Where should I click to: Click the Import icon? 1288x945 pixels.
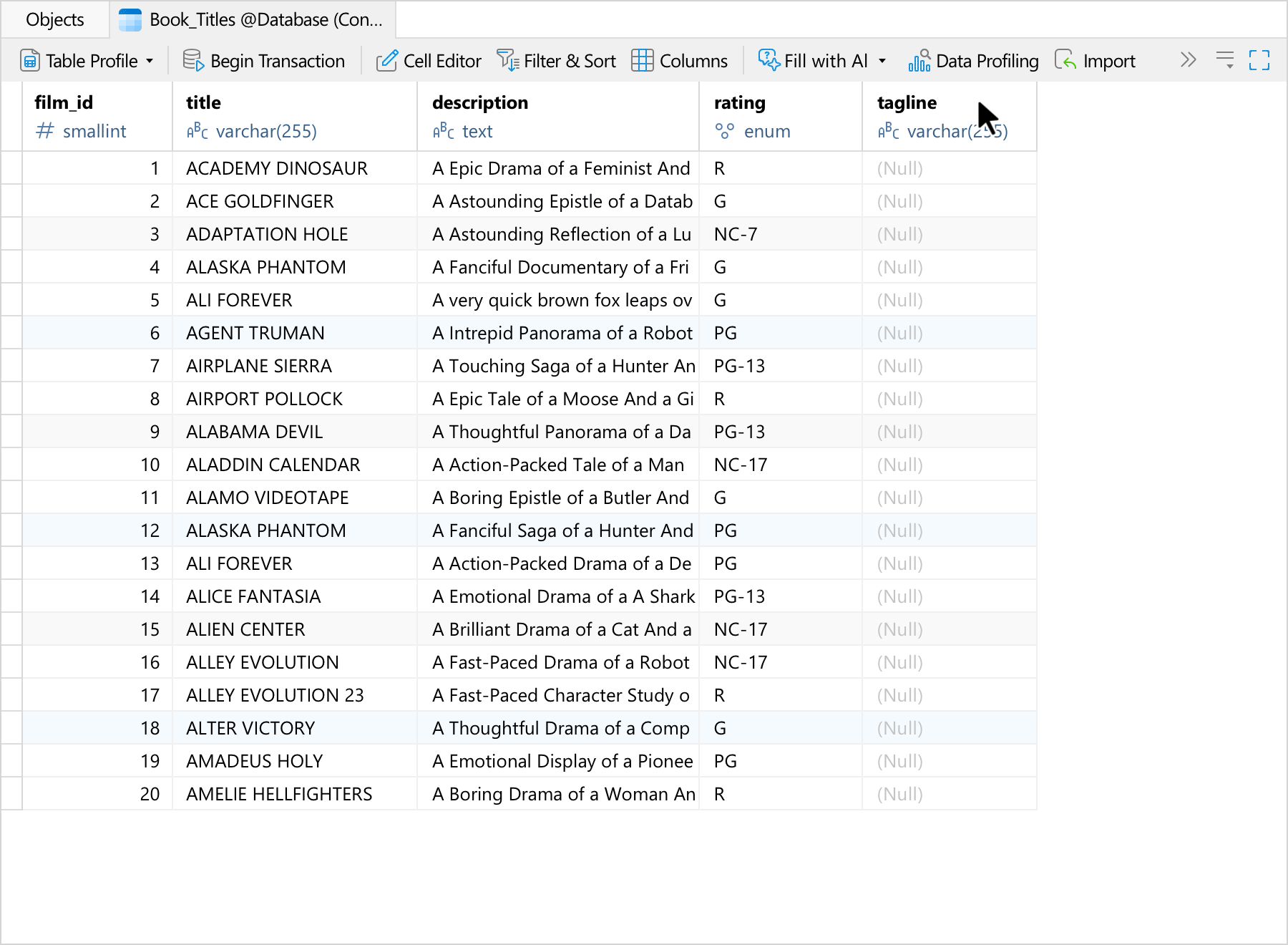click(x=1065, y=61)
